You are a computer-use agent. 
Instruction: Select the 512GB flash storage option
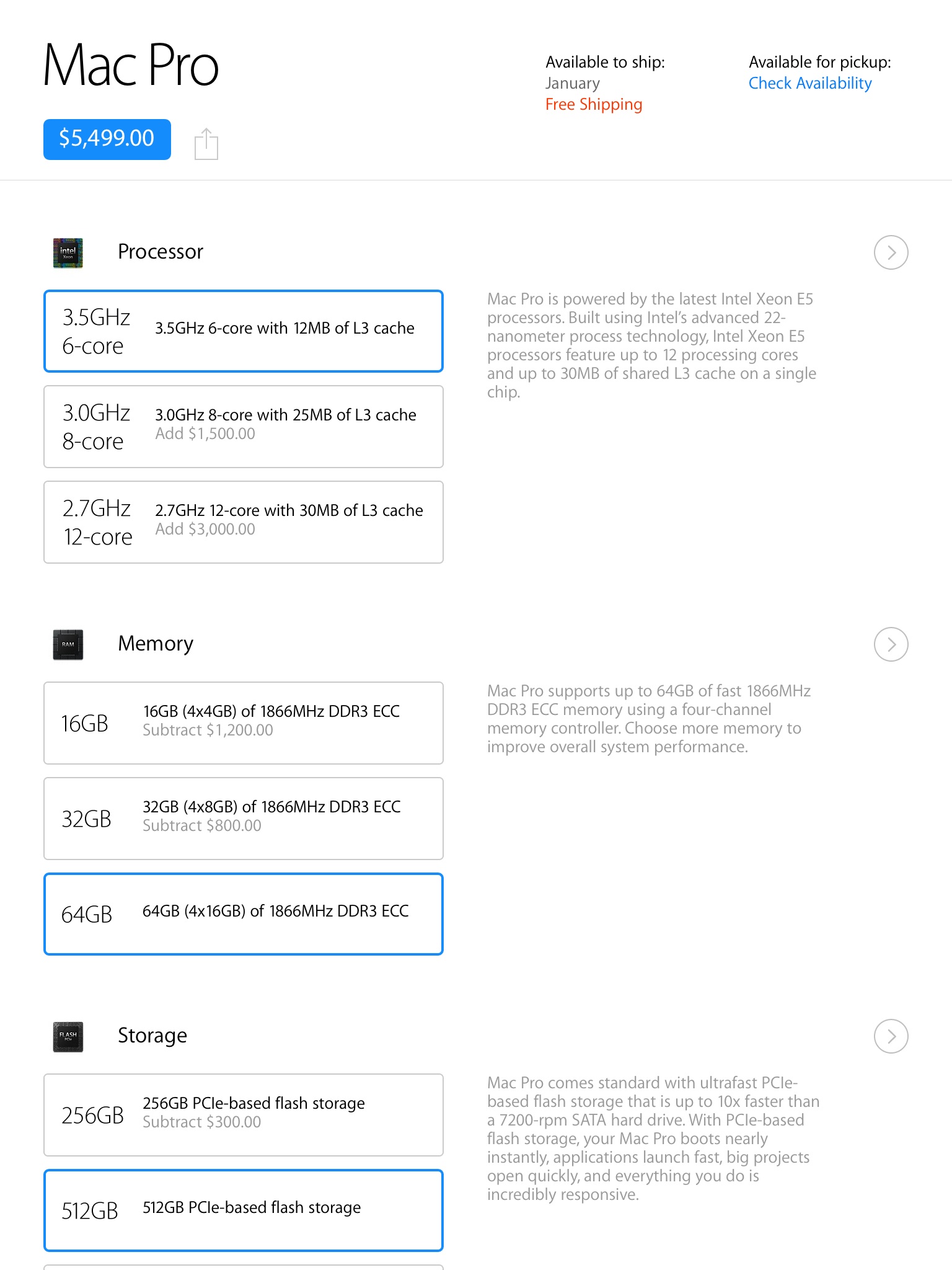tap(244, 1210)
